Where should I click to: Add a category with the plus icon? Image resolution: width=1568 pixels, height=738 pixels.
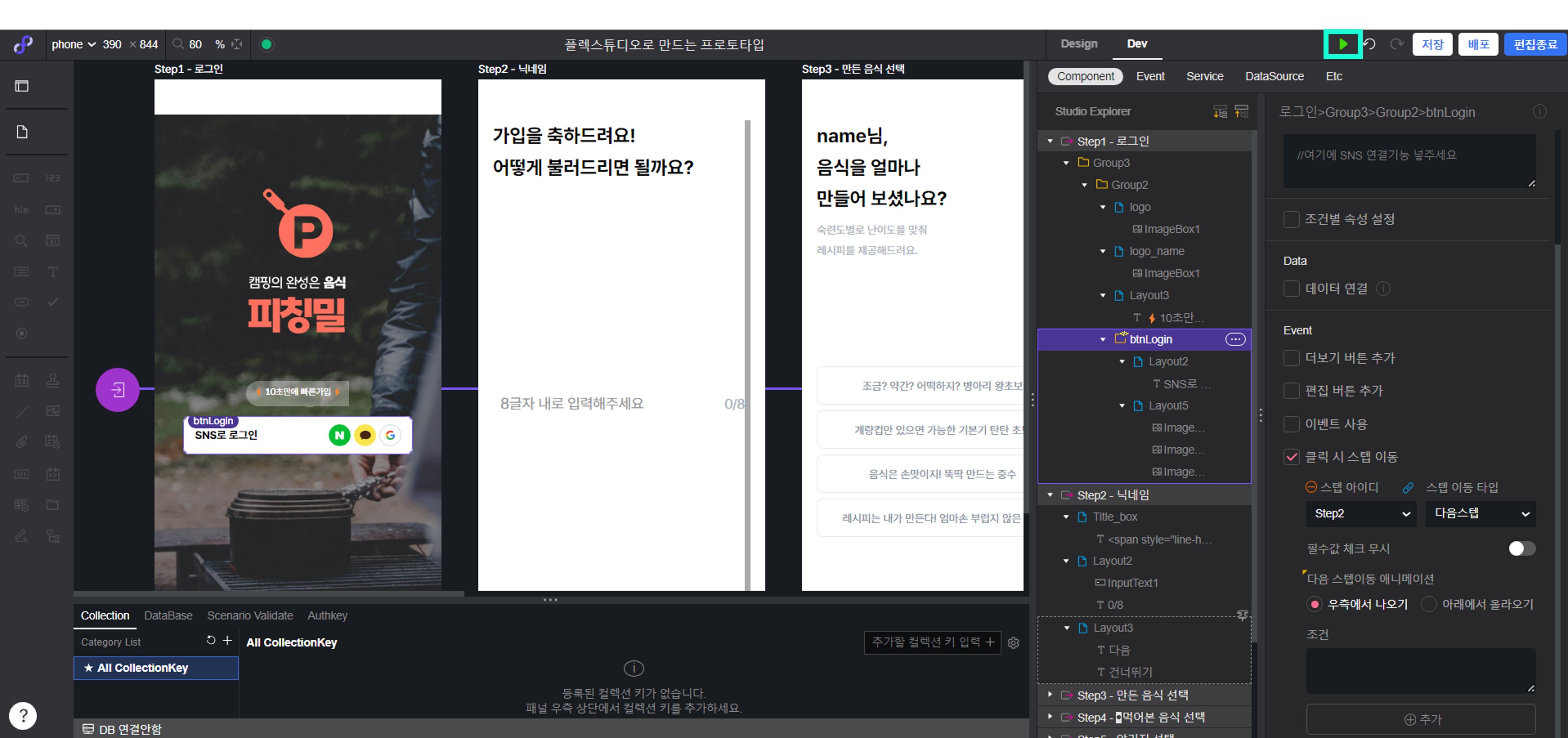227,640
